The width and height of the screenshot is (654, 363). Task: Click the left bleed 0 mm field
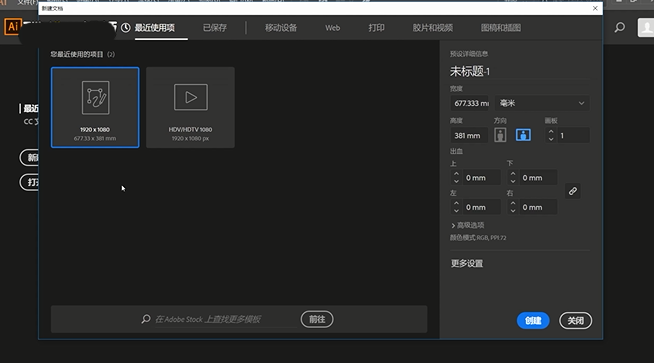(481, 207)
